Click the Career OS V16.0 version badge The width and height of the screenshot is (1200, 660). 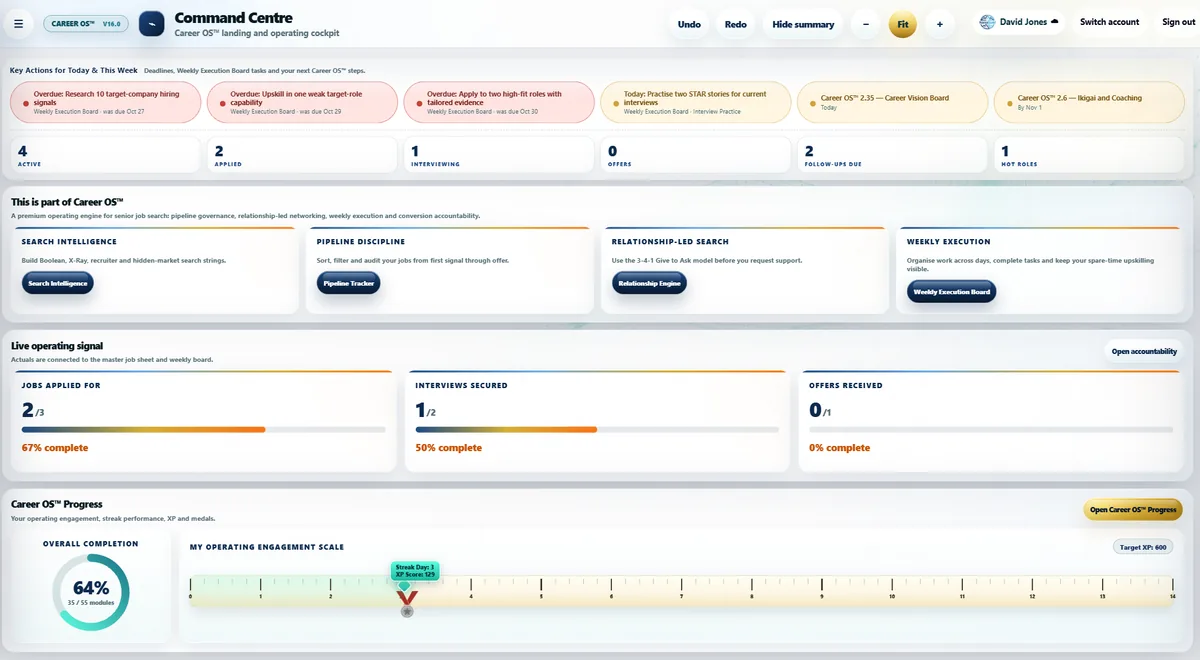coord(85,23)
